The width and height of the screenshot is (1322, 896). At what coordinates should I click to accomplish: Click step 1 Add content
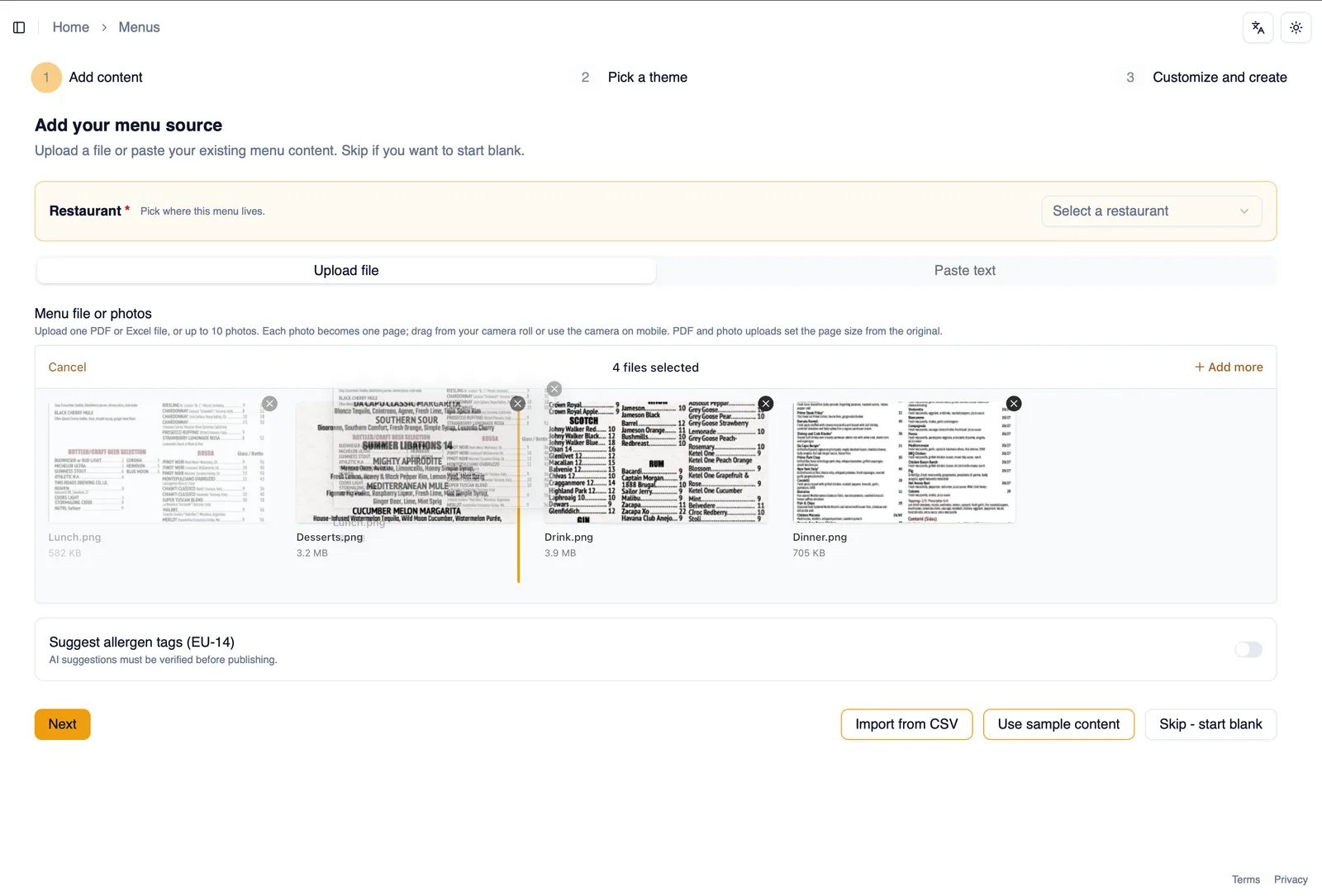(x=88, y=78)
